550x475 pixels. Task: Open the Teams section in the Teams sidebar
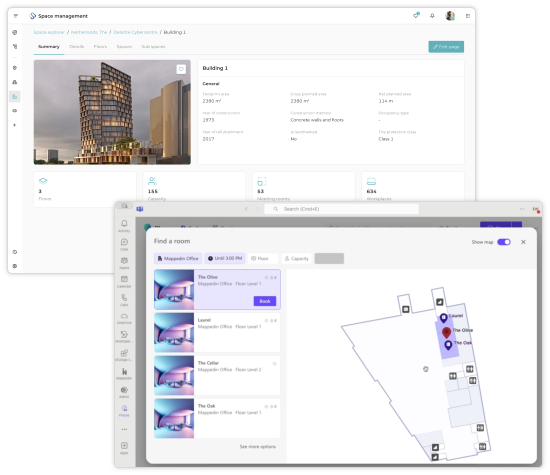[x=124, y=263]
